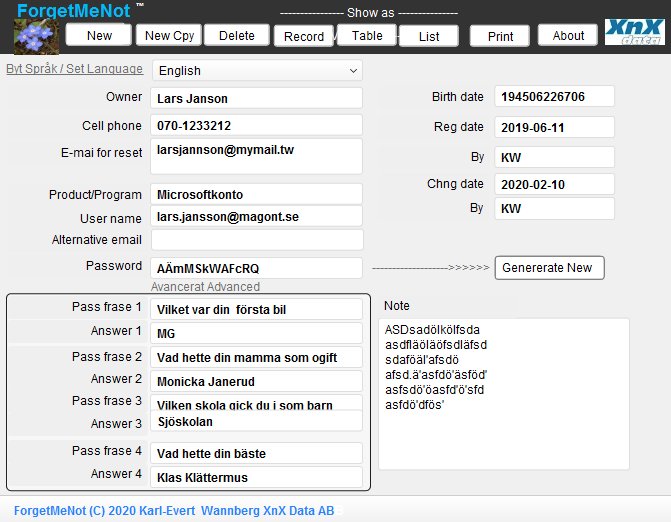
Task: Click the ForgetMeNot title text
Action: (74, 10)
